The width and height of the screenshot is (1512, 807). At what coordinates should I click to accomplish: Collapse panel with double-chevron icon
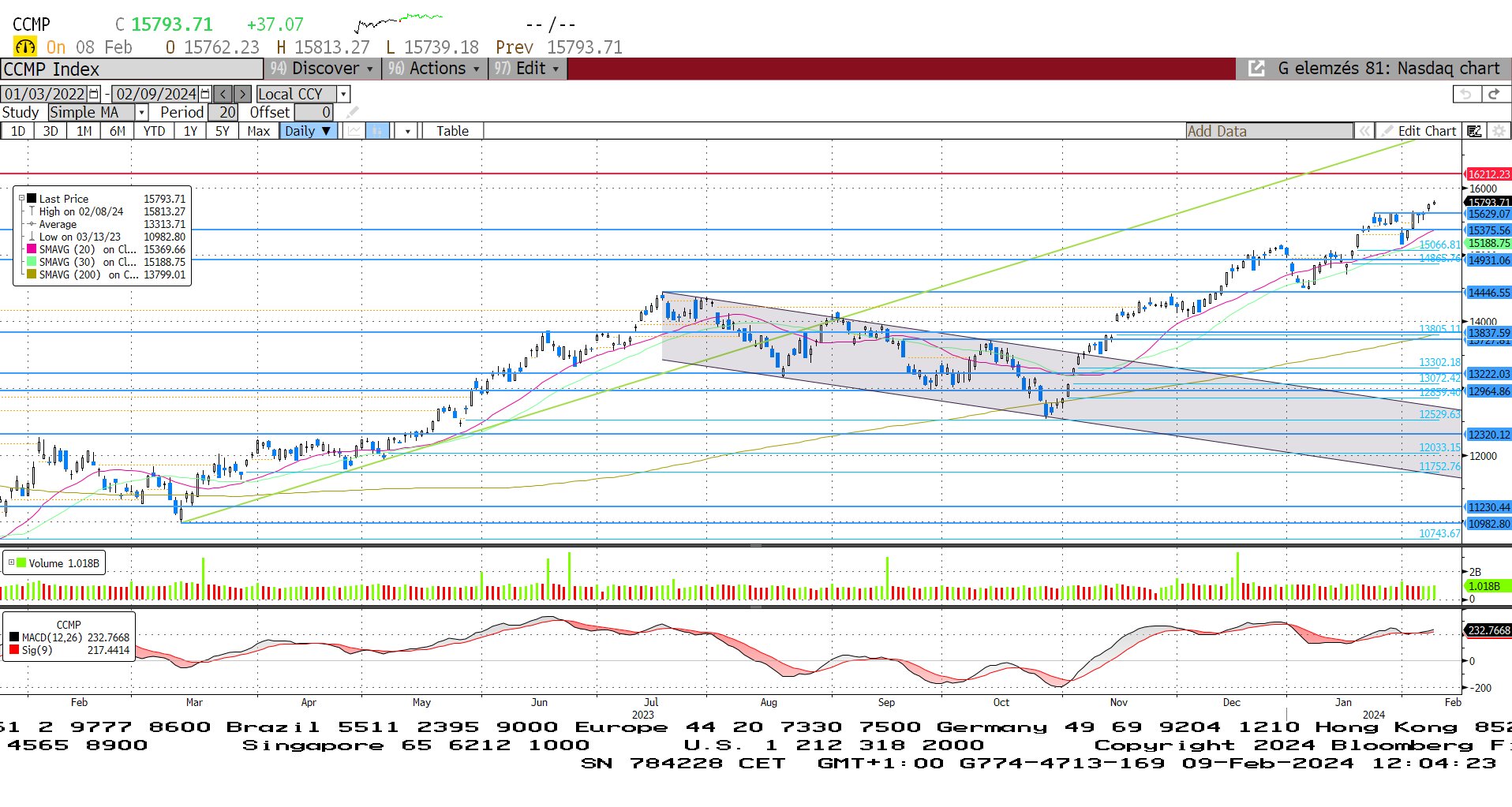click(x=1364, y=131)
